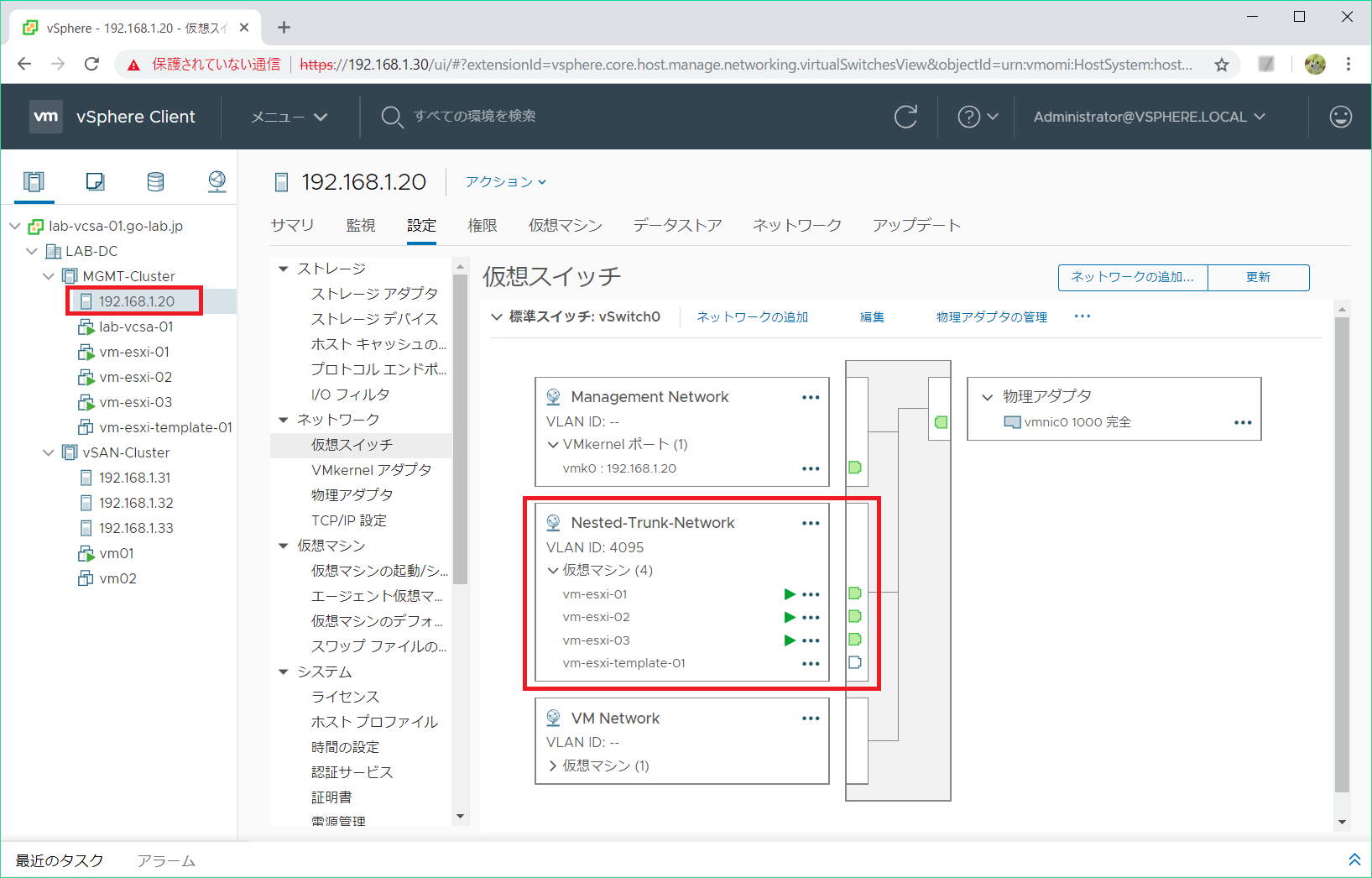Select lab-vcsa-01 VM in tree

click(136, 327)
